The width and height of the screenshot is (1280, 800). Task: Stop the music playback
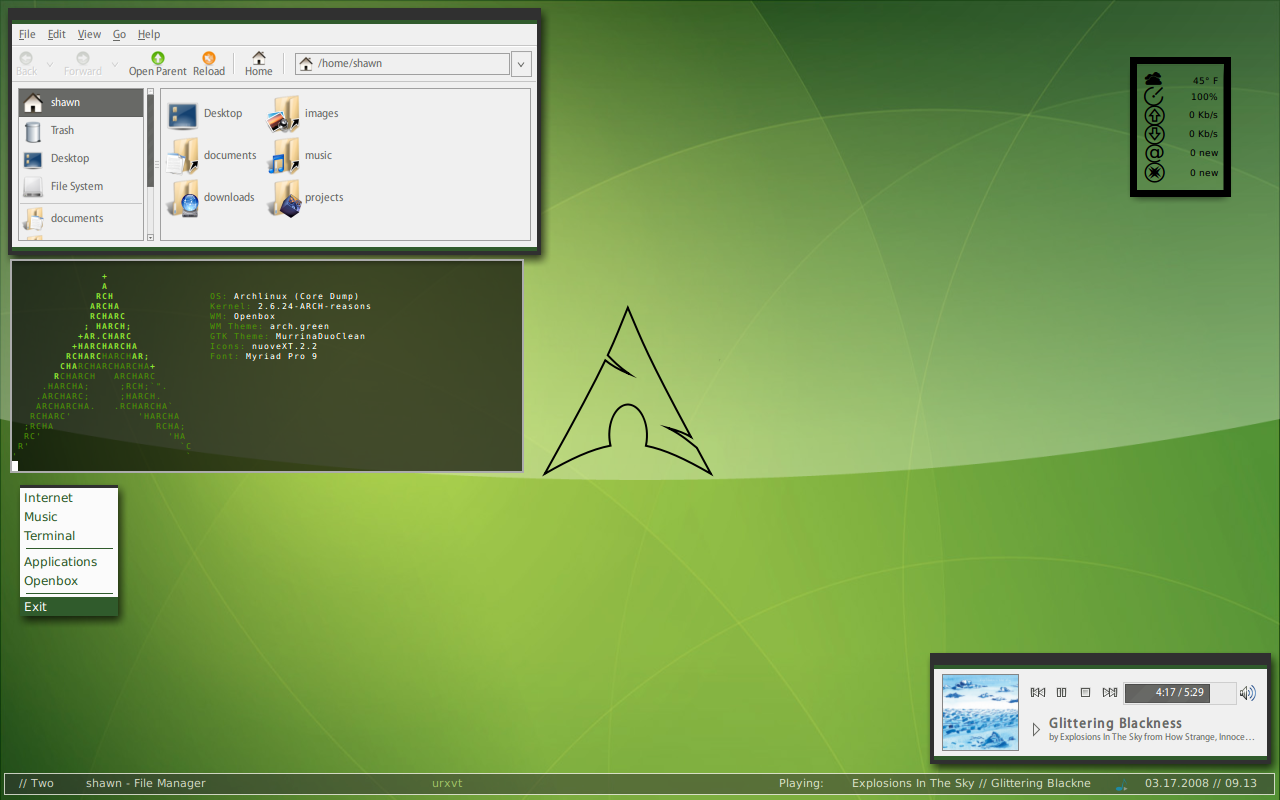(x=1085, y=692)
